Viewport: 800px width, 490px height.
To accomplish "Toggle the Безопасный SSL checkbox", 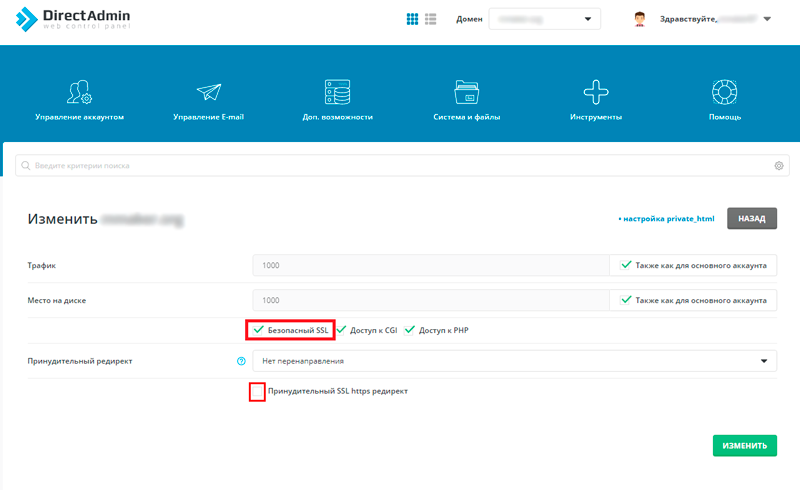I will tap(259, 329).
